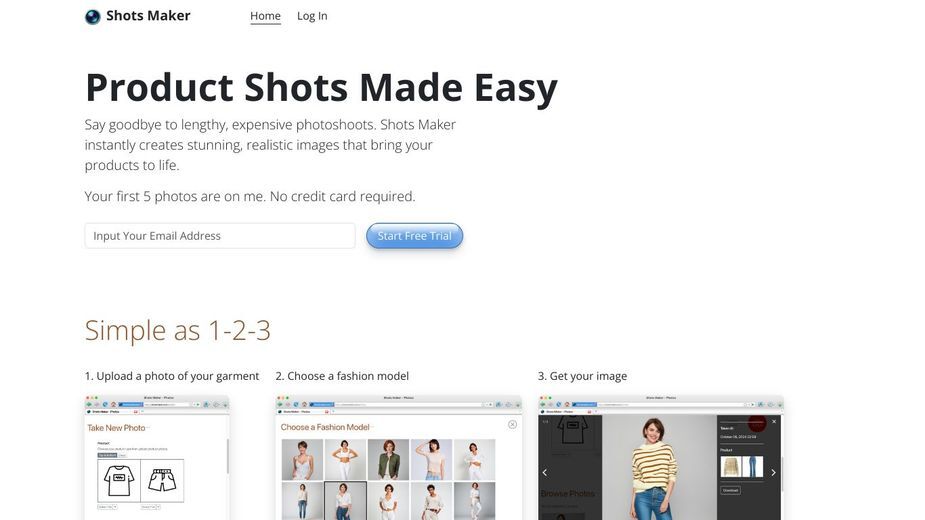The width and height of the screenshot is (925, 520).
Task: Focus the Input Your Email Address field
Action: point(219,236)
